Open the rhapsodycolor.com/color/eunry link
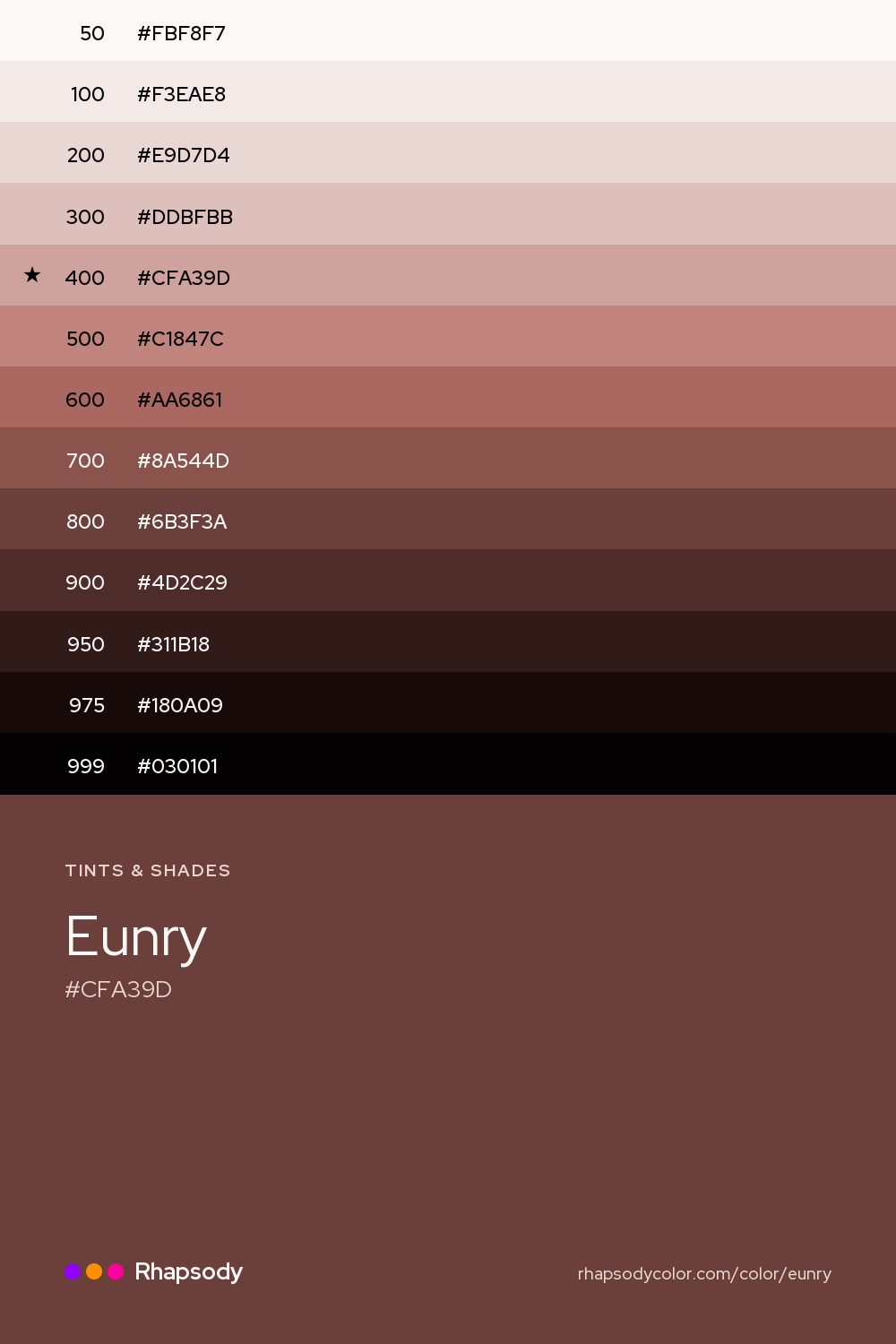Viewport: 896px width, 1344px height. coord(704,1273)
